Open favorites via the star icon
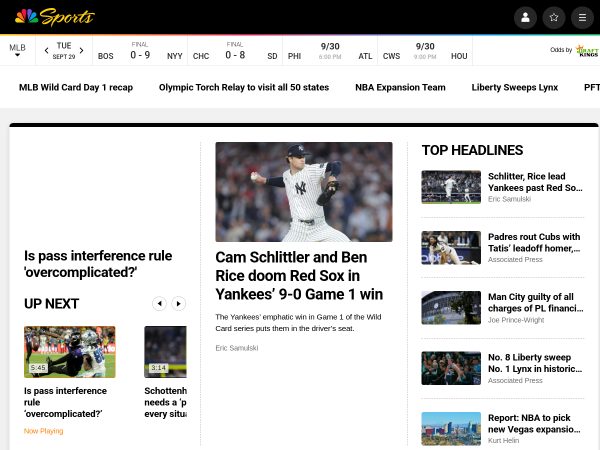The height and width of the screenshot is (450, 600). tap(554, 18)
